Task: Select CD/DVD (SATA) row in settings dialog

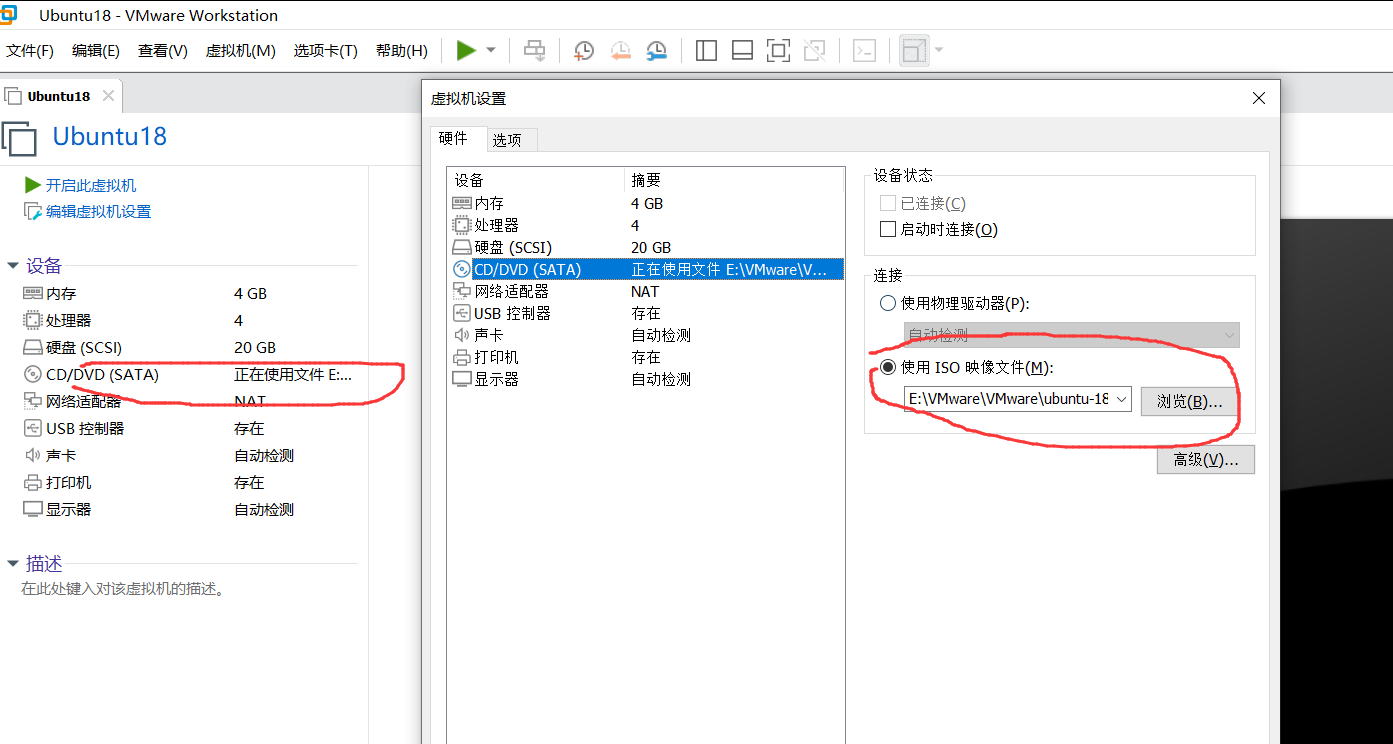Action: (645, 269)
